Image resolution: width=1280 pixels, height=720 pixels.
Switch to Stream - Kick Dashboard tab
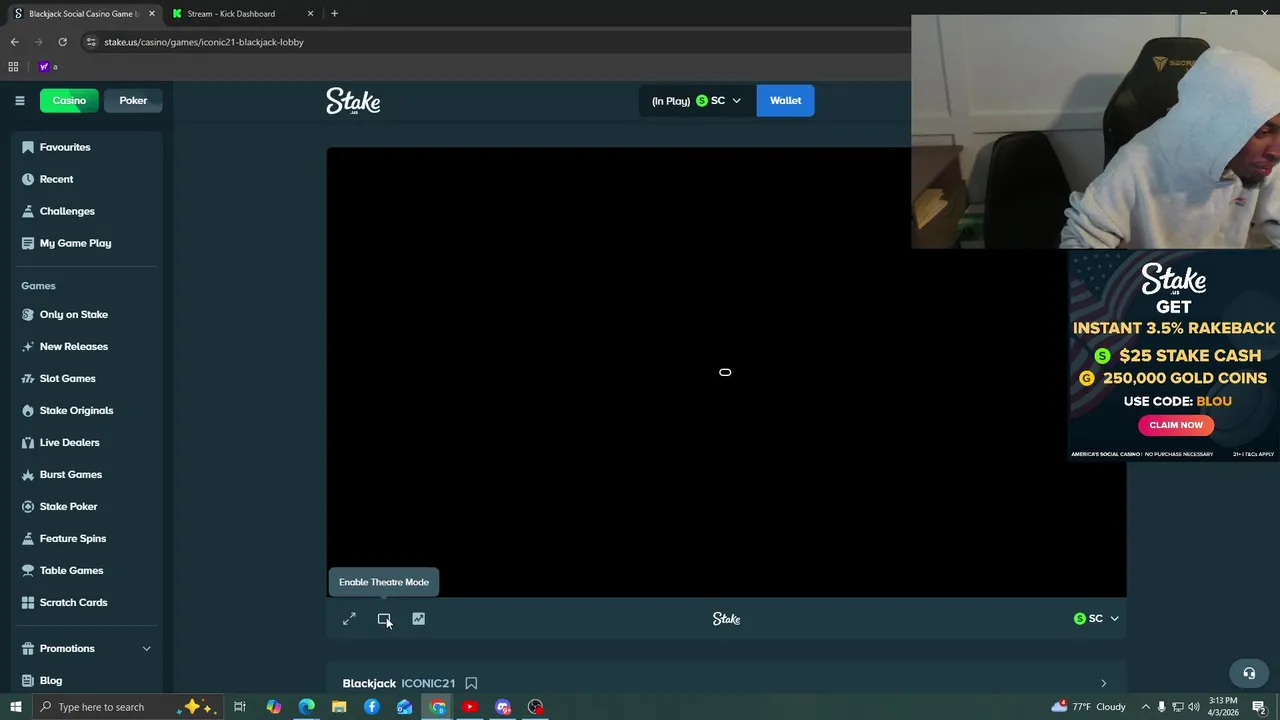pyautogui.click(x=231, y=14)
